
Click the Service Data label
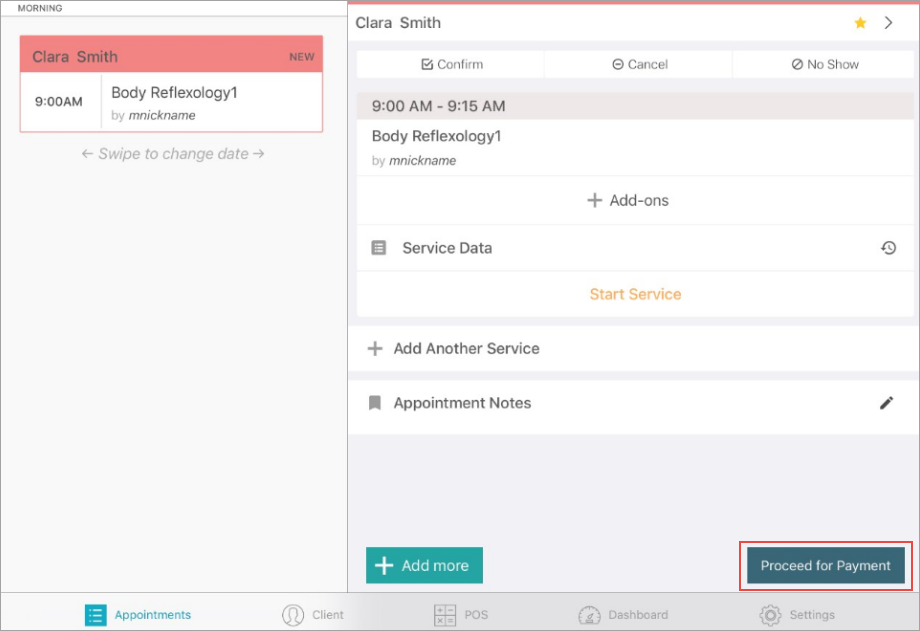pos(447,248)
